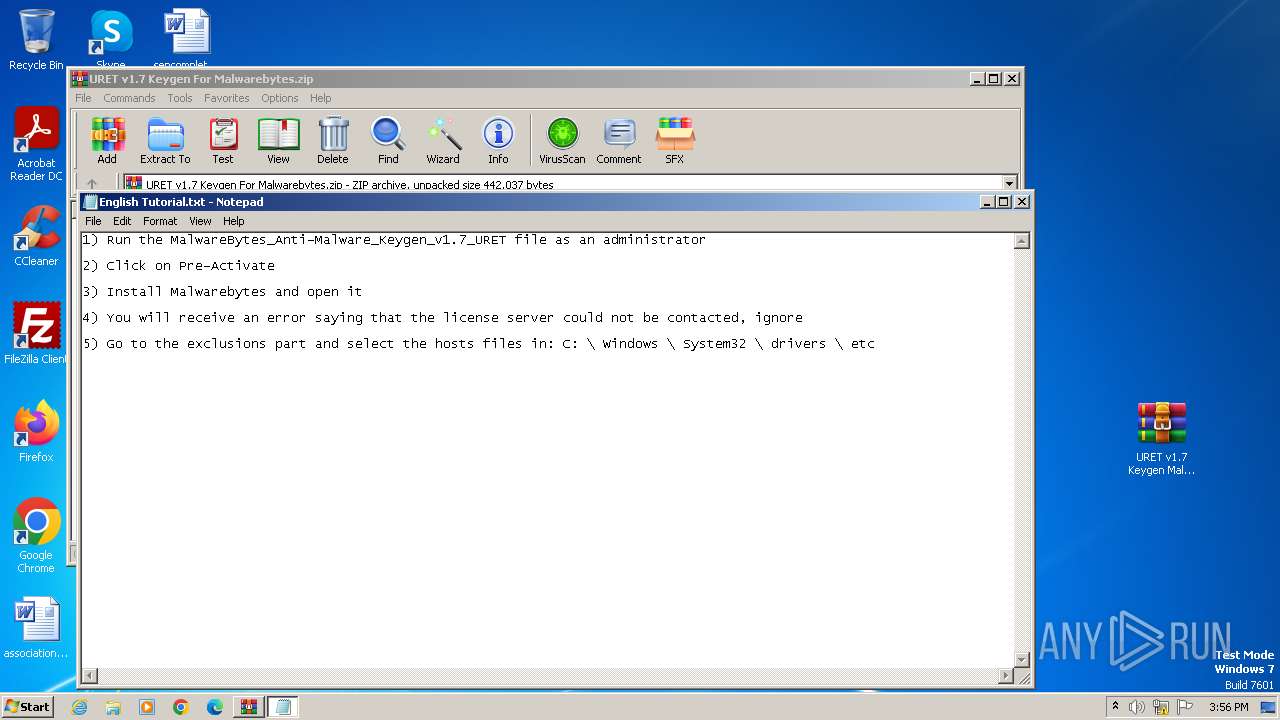Click line 1 about running the Keygen file
The height and width of the screenshot is (720, 1280).
tap(394, 240)
